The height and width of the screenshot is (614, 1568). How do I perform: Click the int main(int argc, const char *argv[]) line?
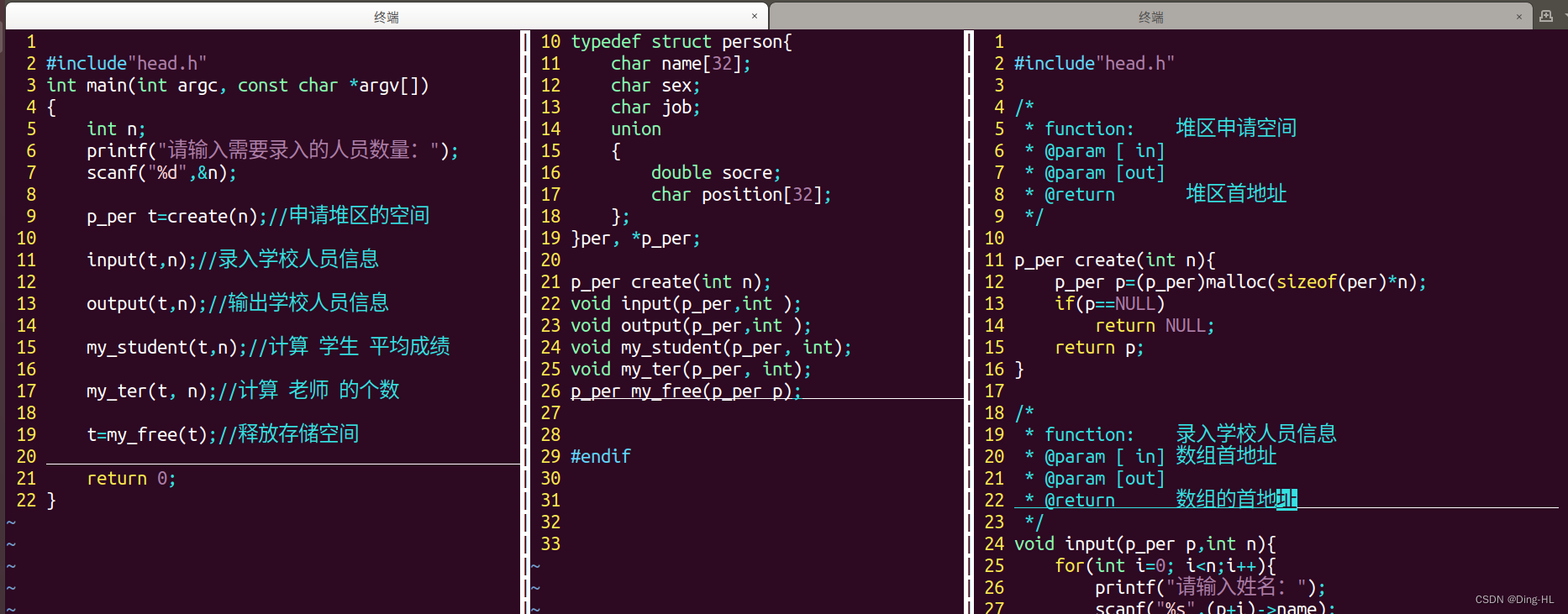tap(238, 85)
